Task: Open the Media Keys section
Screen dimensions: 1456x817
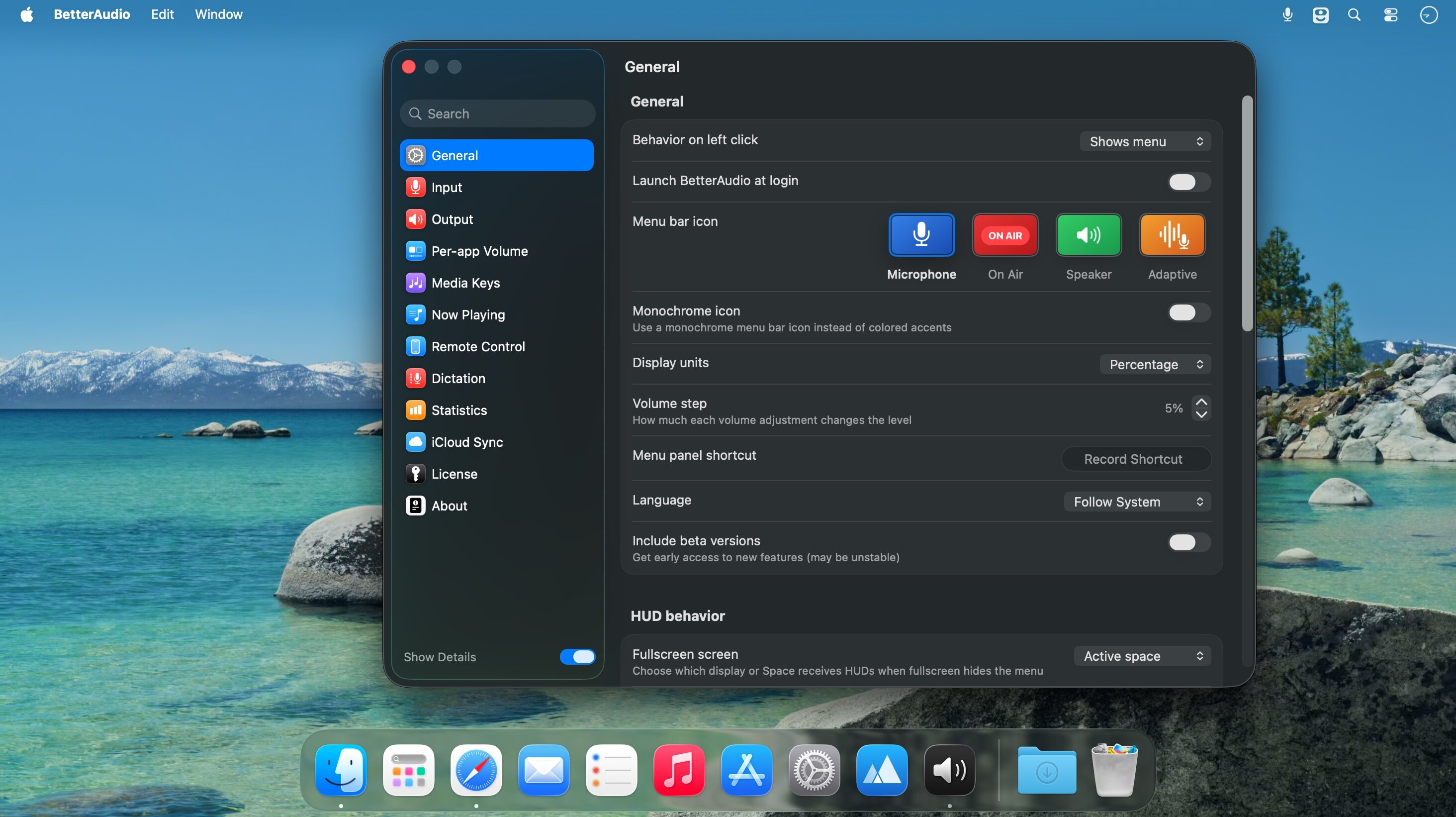Action: pos(496,283)
